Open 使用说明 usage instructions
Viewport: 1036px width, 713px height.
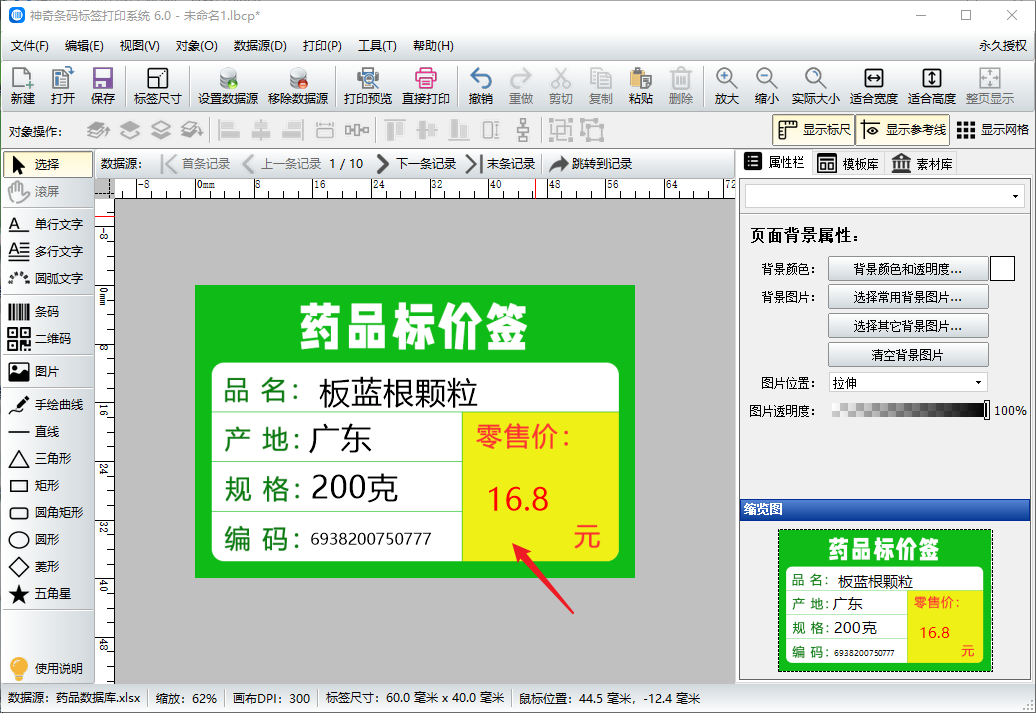click(46, 669)
